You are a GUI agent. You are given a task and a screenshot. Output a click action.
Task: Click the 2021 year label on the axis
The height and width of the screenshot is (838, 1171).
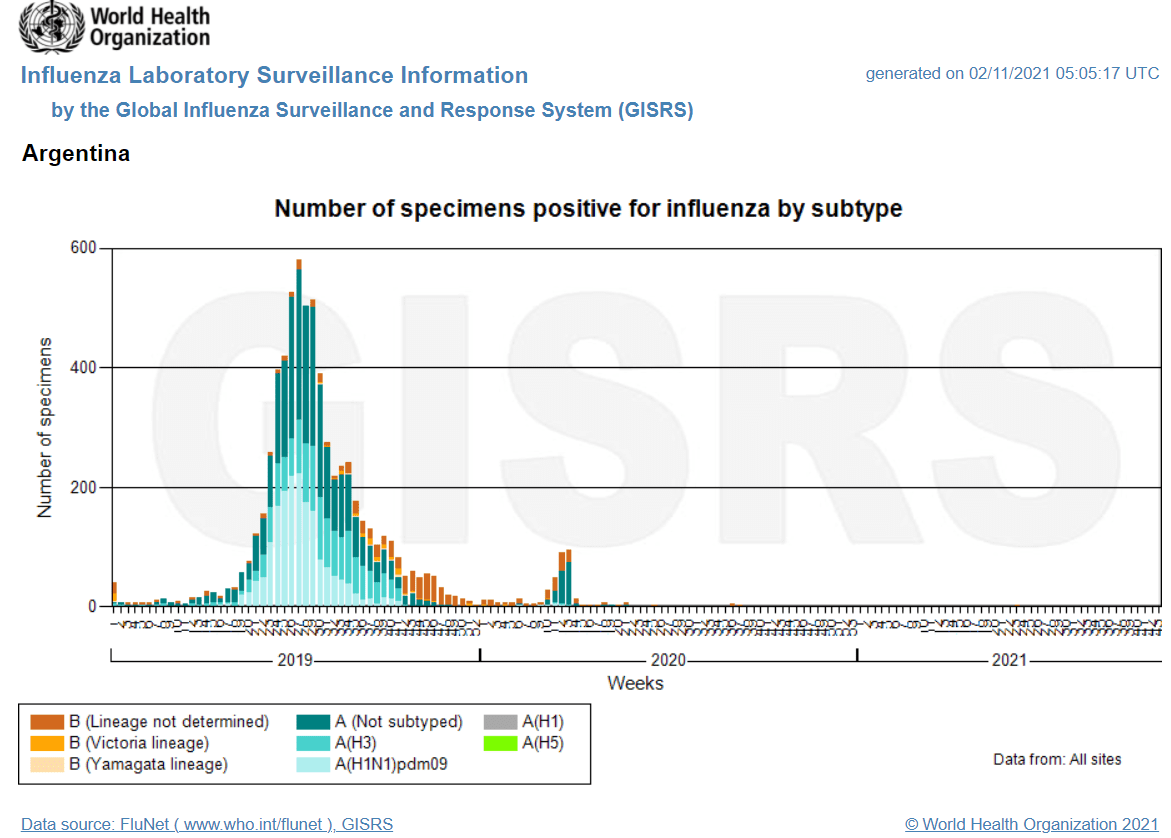tap(1009, 661)
